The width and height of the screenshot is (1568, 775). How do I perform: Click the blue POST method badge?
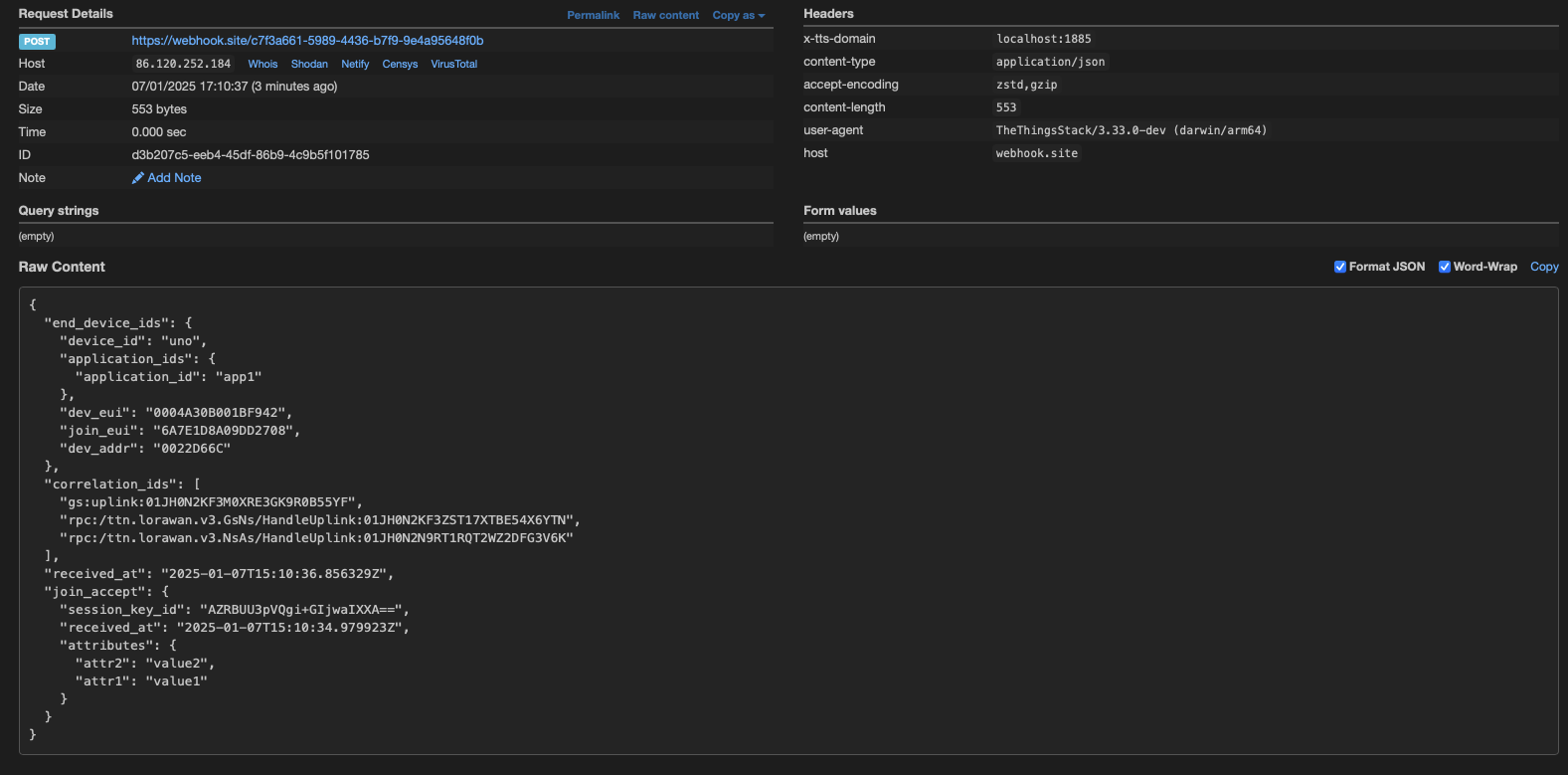(37, 42)
